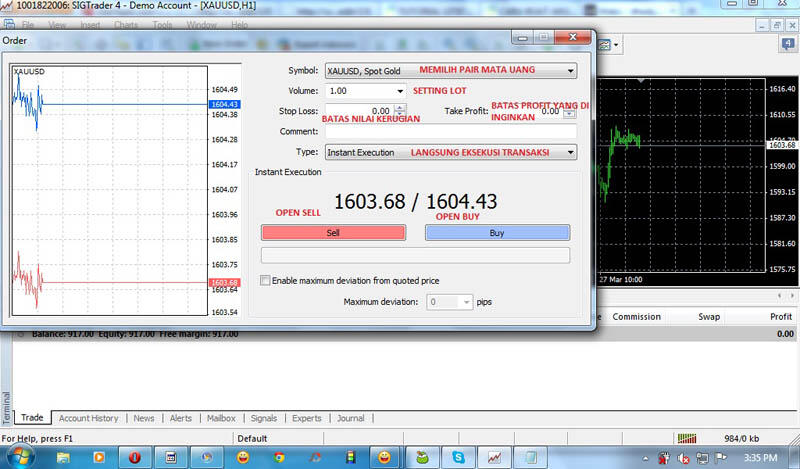This screenshot has height=469, width=800.
Task: Click the Swap column header
Action: click(709, 316)
